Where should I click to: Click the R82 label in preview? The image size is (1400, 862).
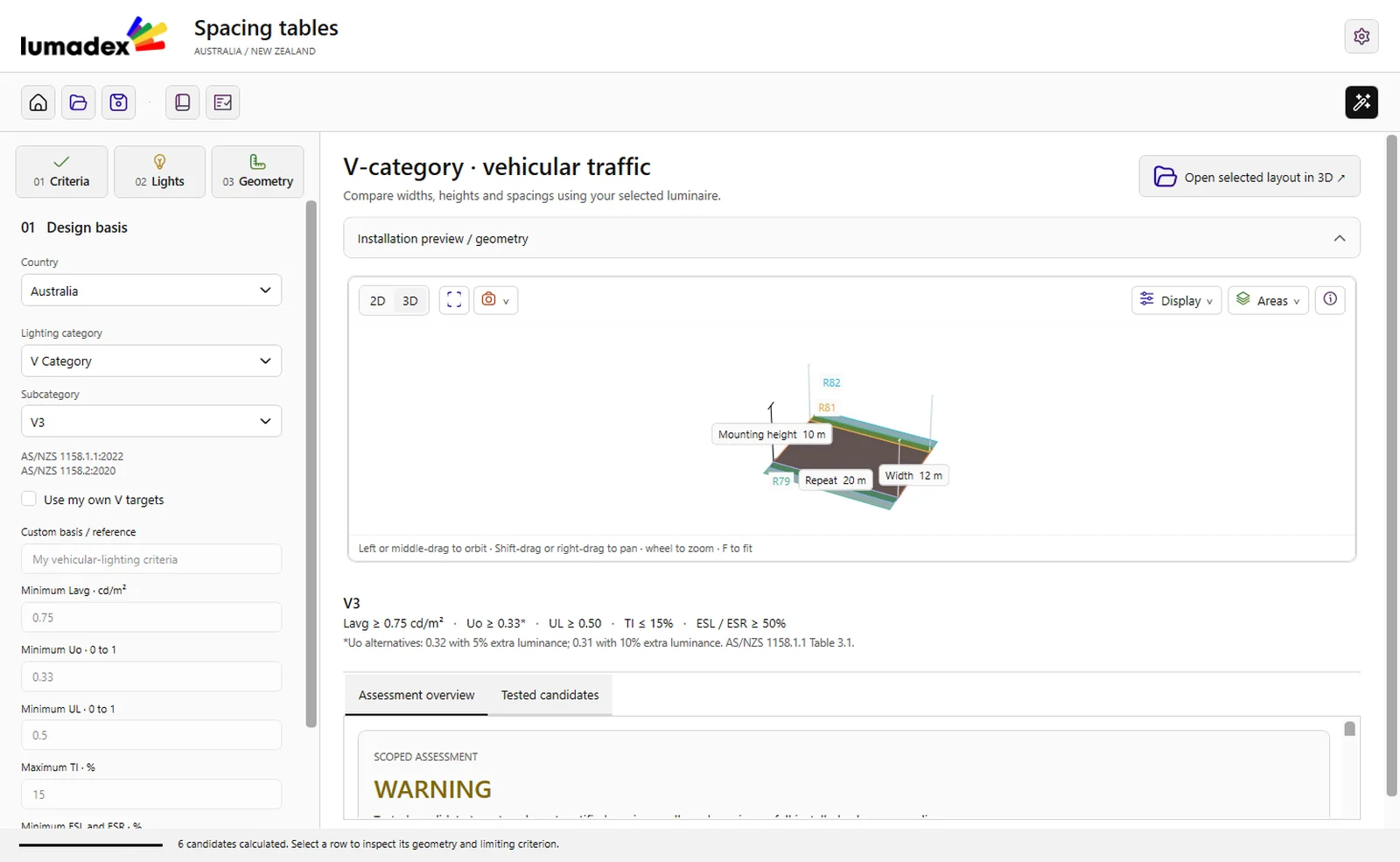click(831, 382)
